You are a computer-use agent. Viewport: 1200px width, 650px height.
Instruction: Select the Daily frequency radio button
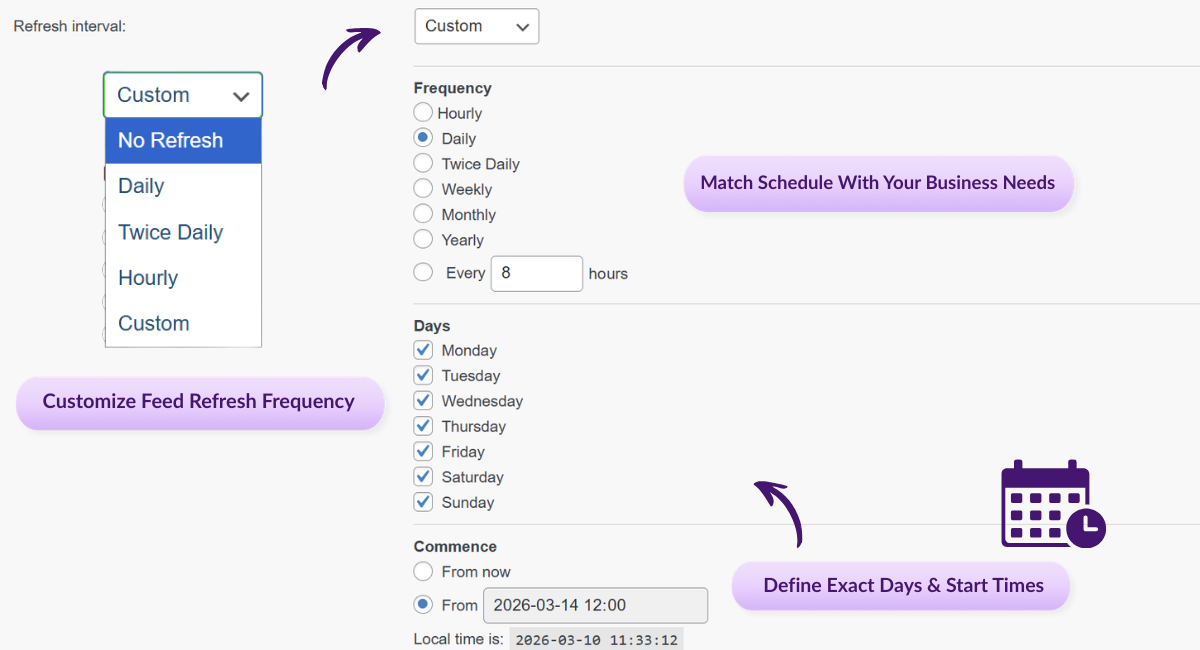pyautogui.click(x=423, y=138)
